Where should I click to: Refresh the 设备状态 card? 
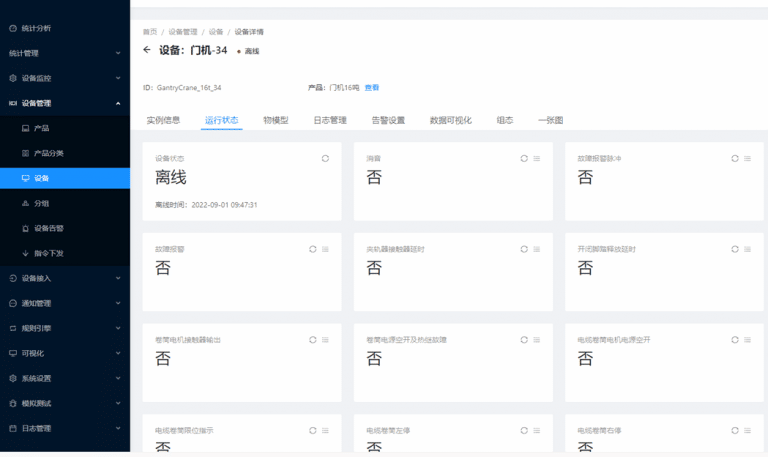coord(325,158)
